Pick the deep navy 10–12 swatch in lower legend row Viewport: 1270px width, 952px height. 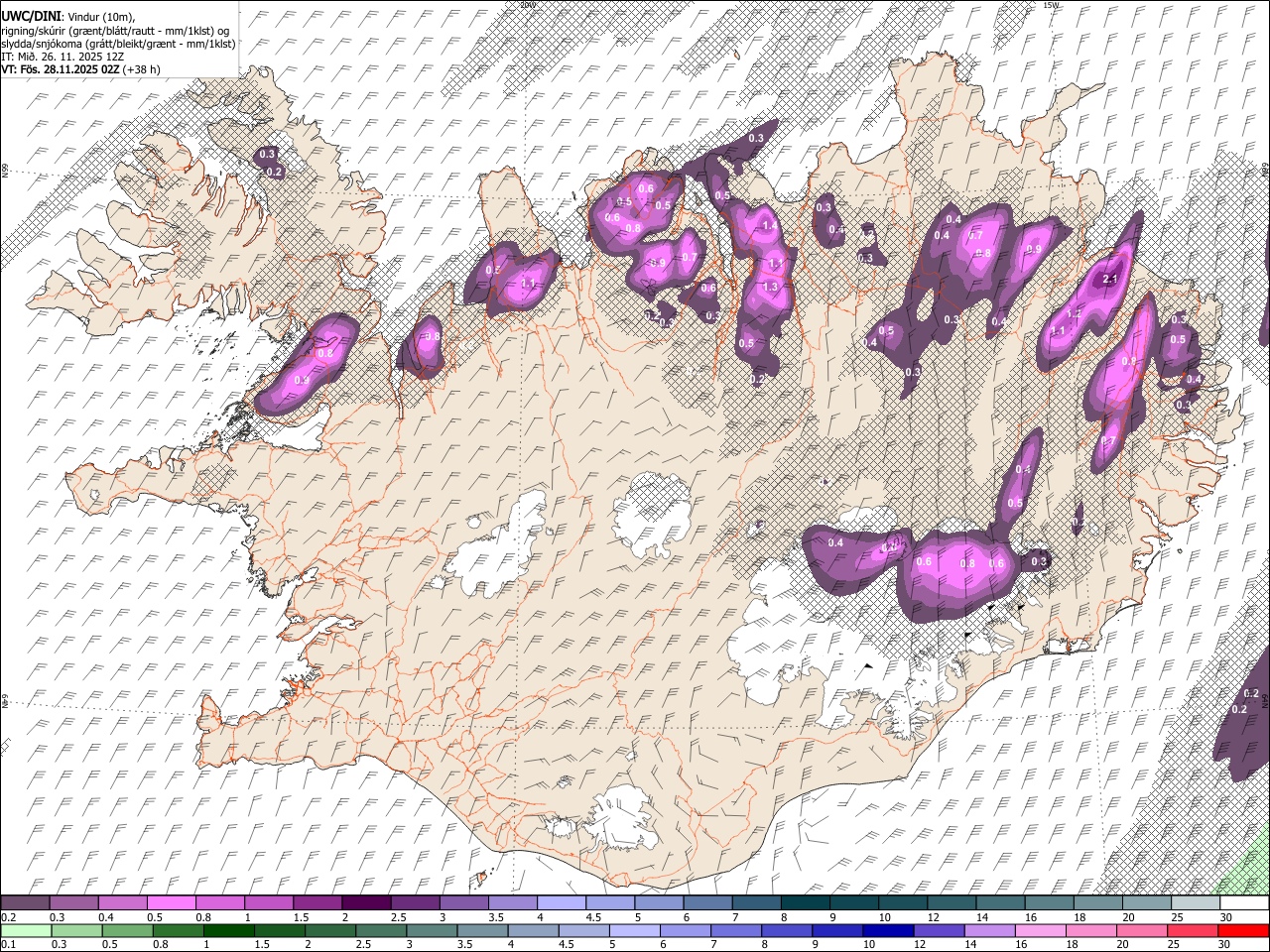[888, 930]
